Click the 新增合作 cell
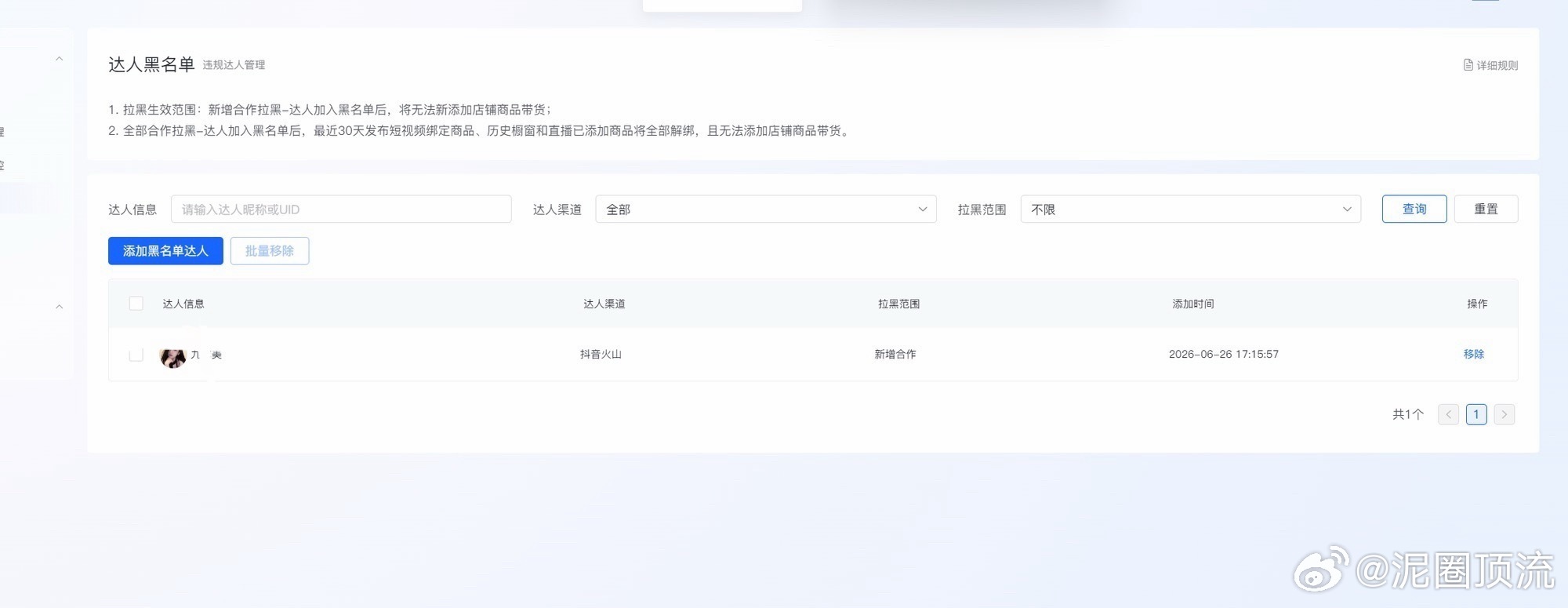1568x608 pixels. (x=895, y=354)
